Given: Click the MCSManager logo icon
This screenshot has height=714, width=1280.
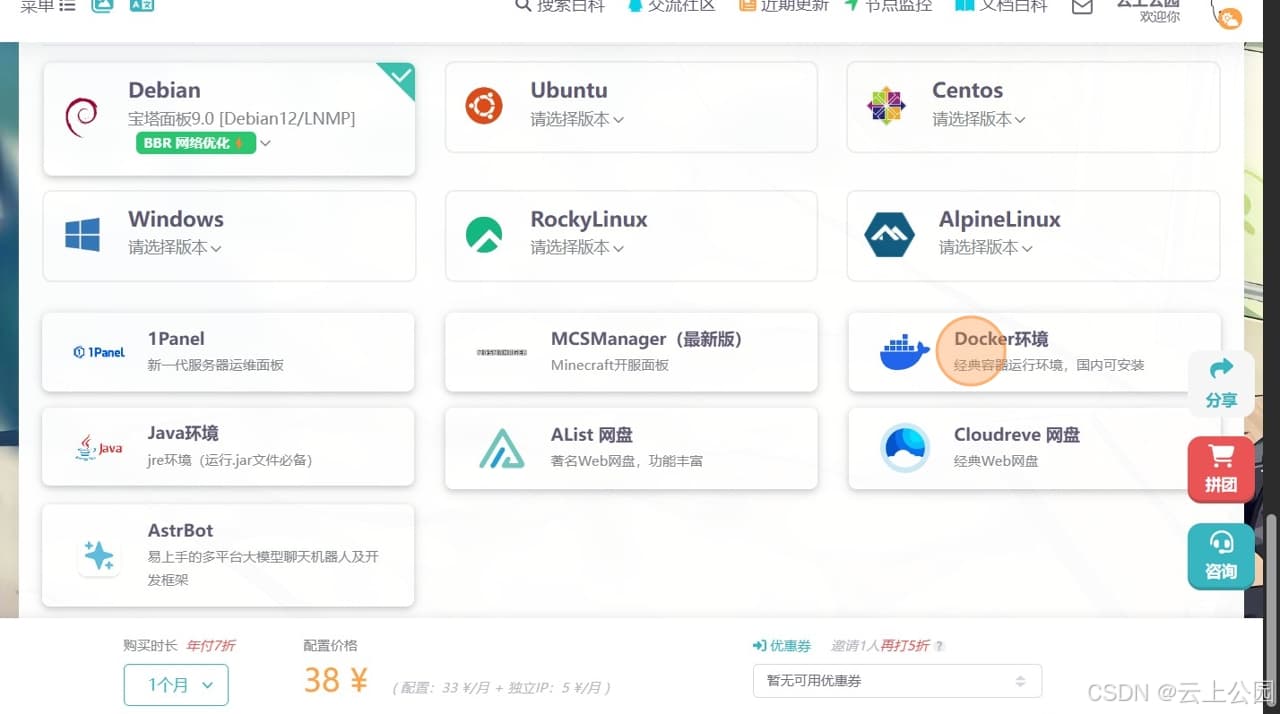Looking at the screenshot, I should (501, 352).
